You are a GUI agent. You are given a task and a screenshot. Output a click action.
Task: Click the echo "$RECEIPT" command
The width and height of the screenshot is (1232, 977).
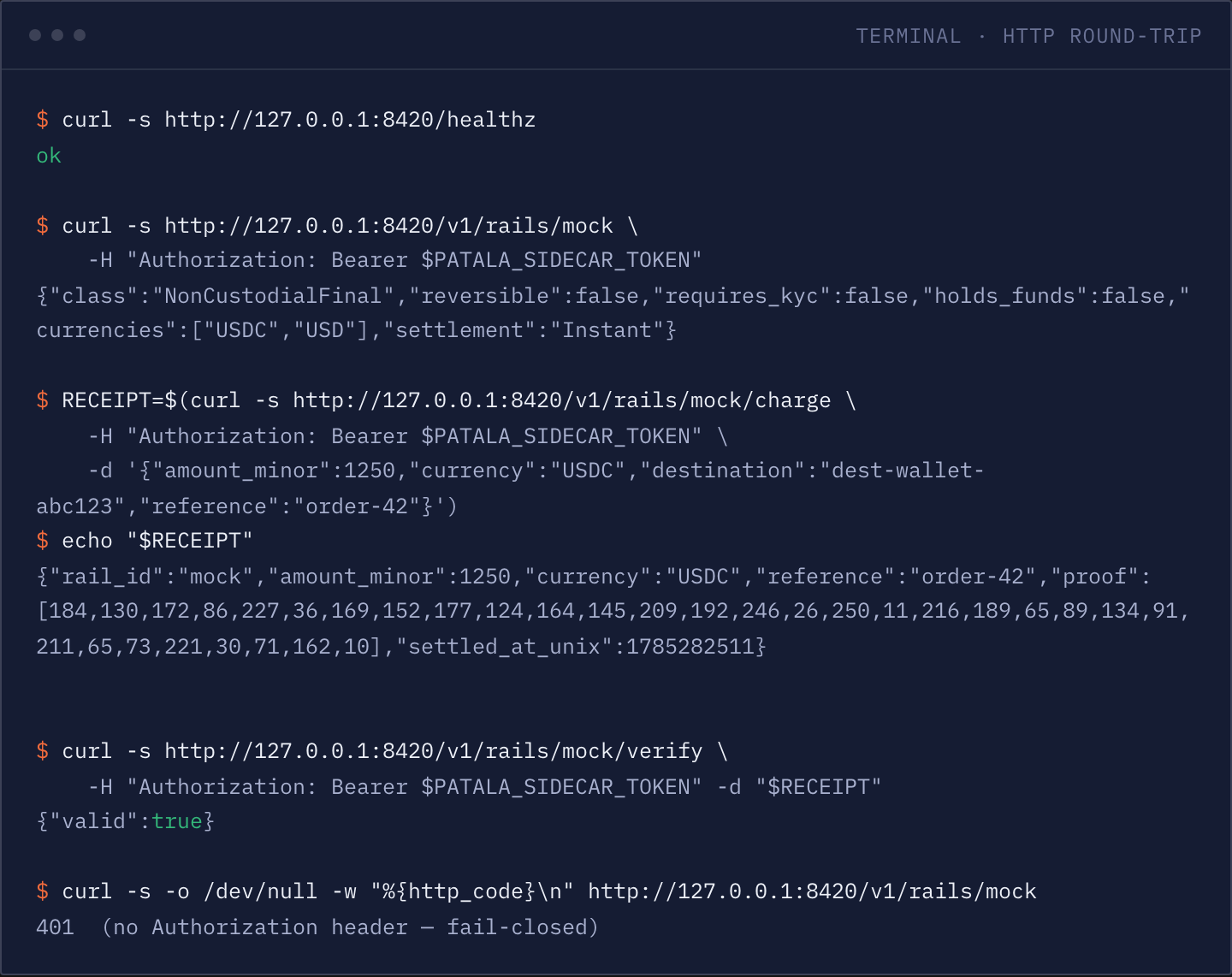[x=145, y=541]
